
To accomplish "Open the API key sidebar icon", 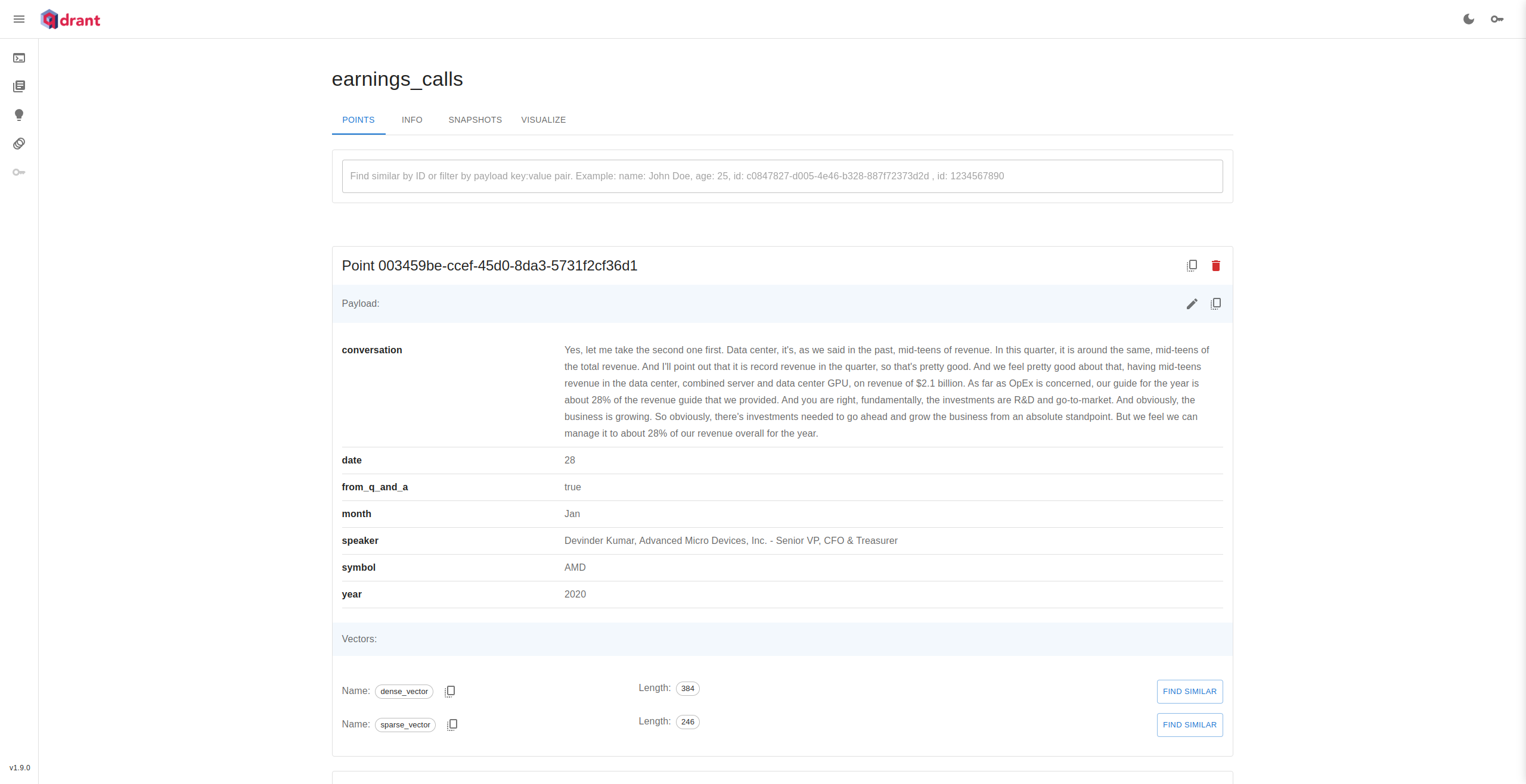I will tap(19, 172).
